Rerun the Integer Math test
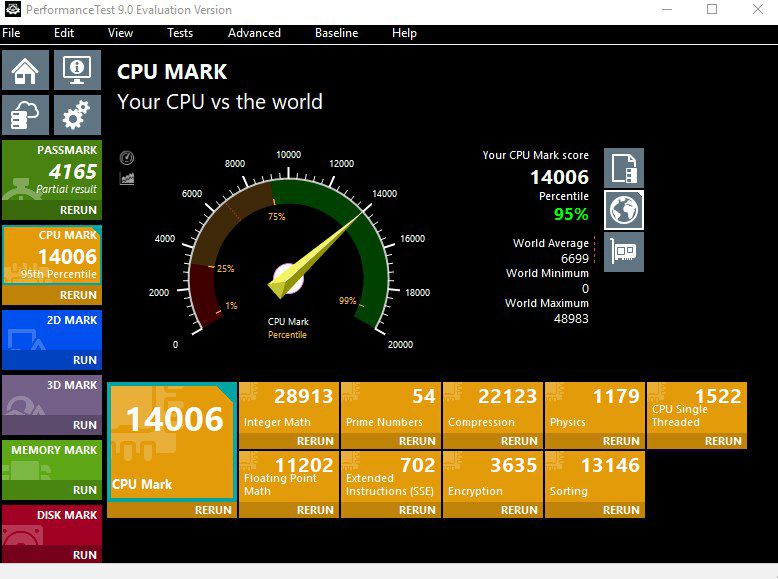The image size is (778, 579). [x=315, y=441]
